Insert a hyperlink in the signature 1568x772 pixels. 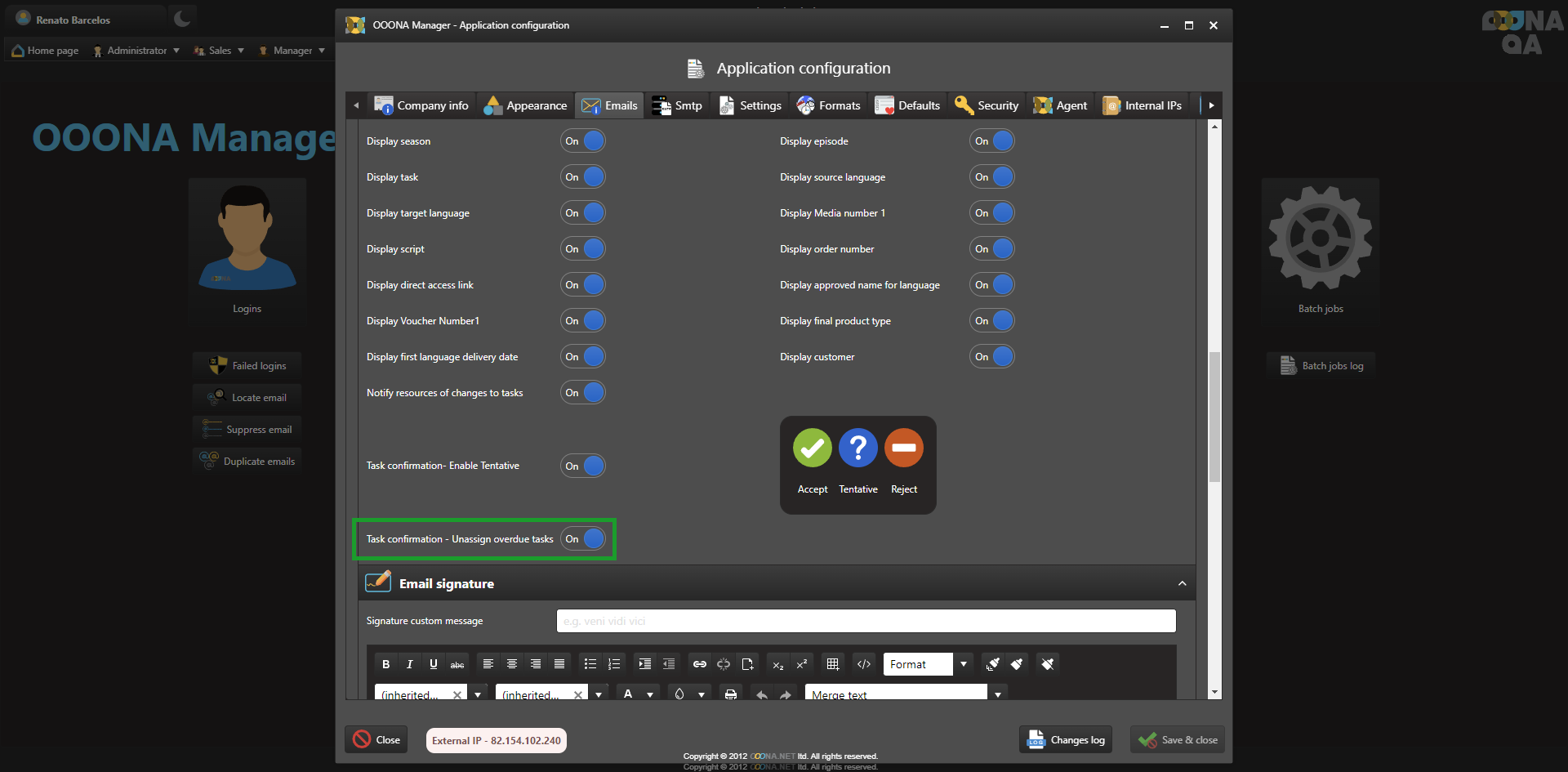tap(700, 664)
